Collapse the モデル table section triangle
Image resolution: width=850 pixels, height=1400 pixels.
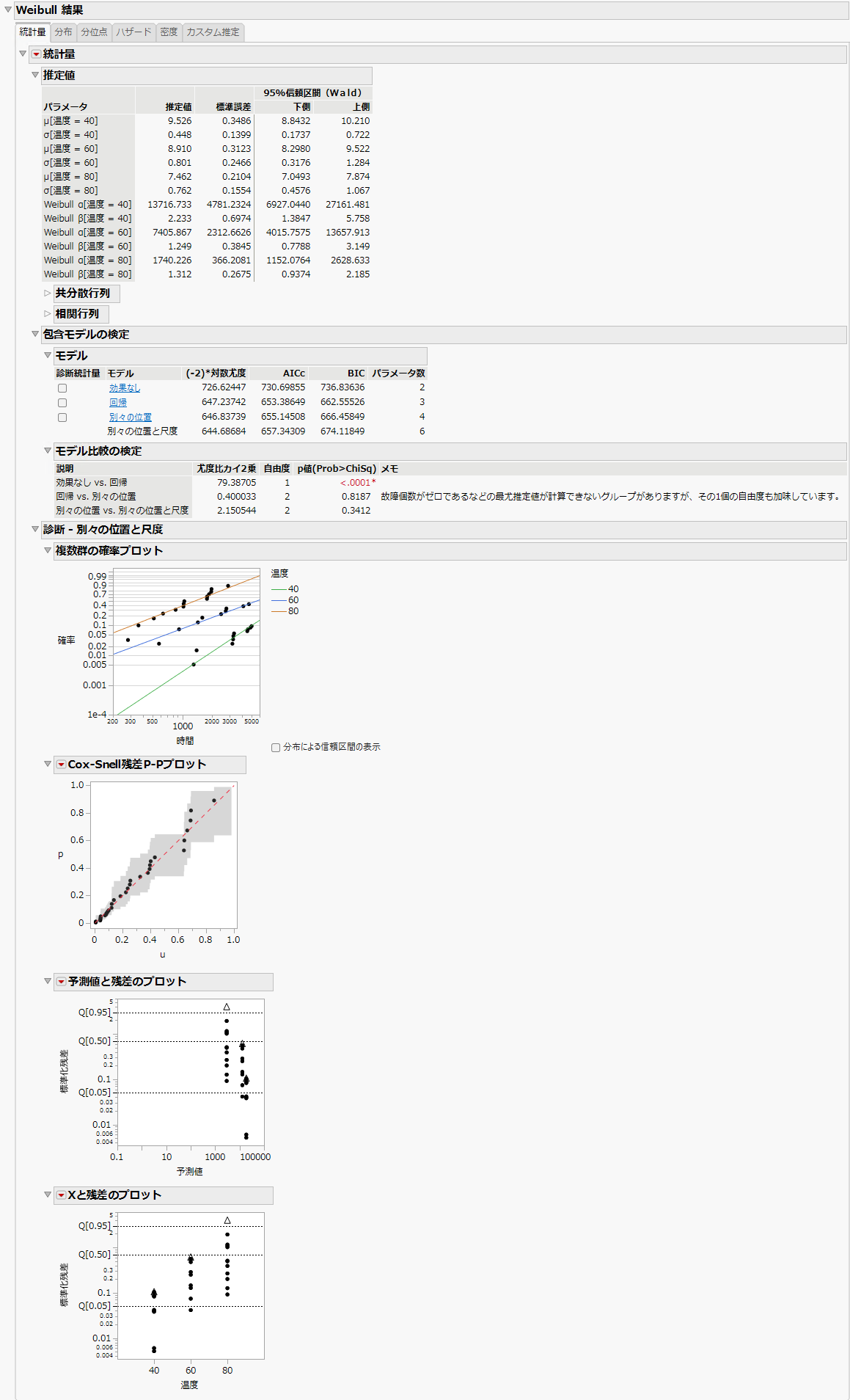pyautogui.click(x=48, y=355)
